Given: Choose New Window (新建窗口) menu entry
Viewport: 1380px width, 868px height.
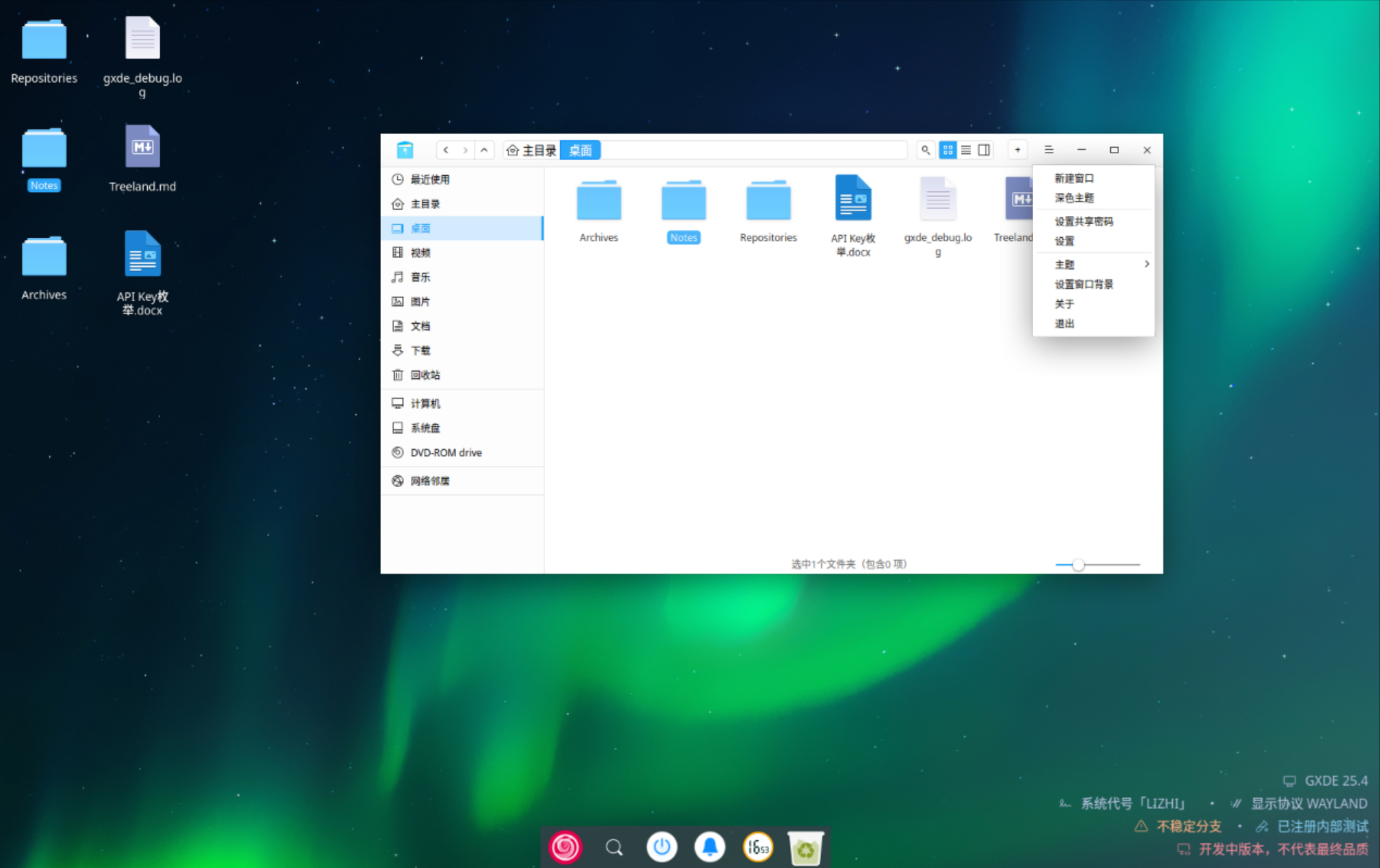Looking at the screenshot, I should tap(1093, 179).
